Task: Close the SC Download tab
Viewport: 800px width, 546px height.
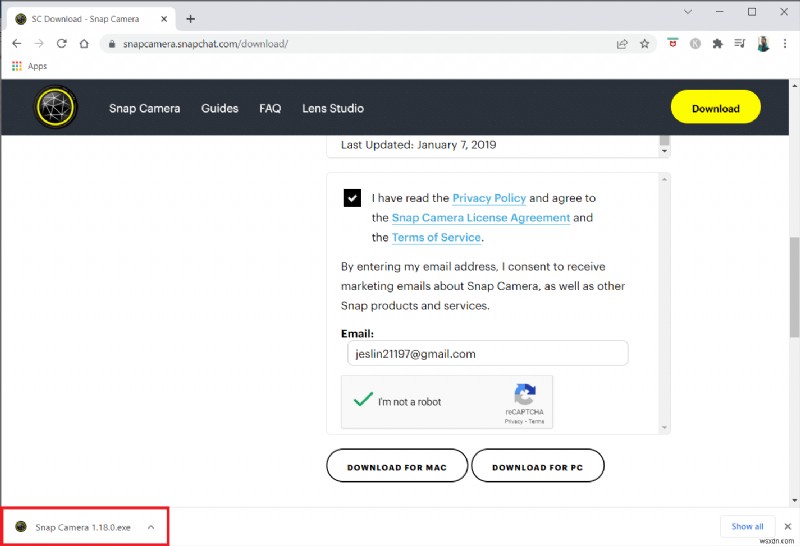Action: pos(164,19)
